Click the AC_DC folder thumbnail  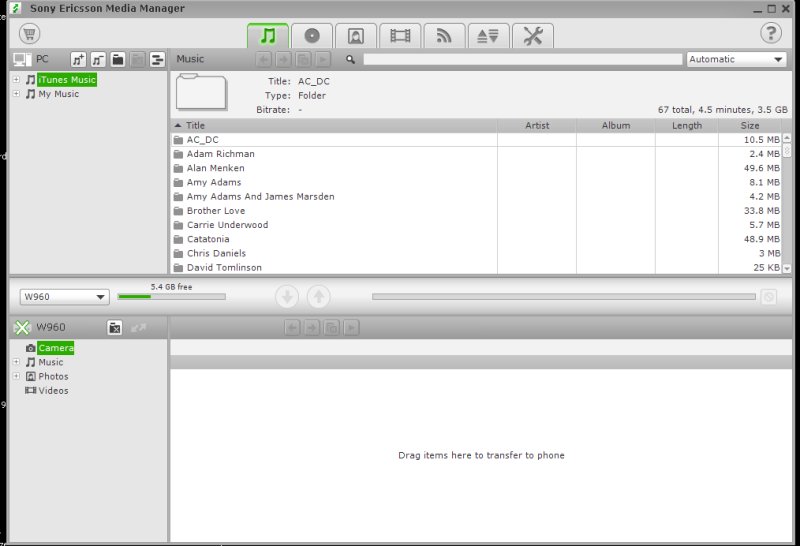click(202, 92)
